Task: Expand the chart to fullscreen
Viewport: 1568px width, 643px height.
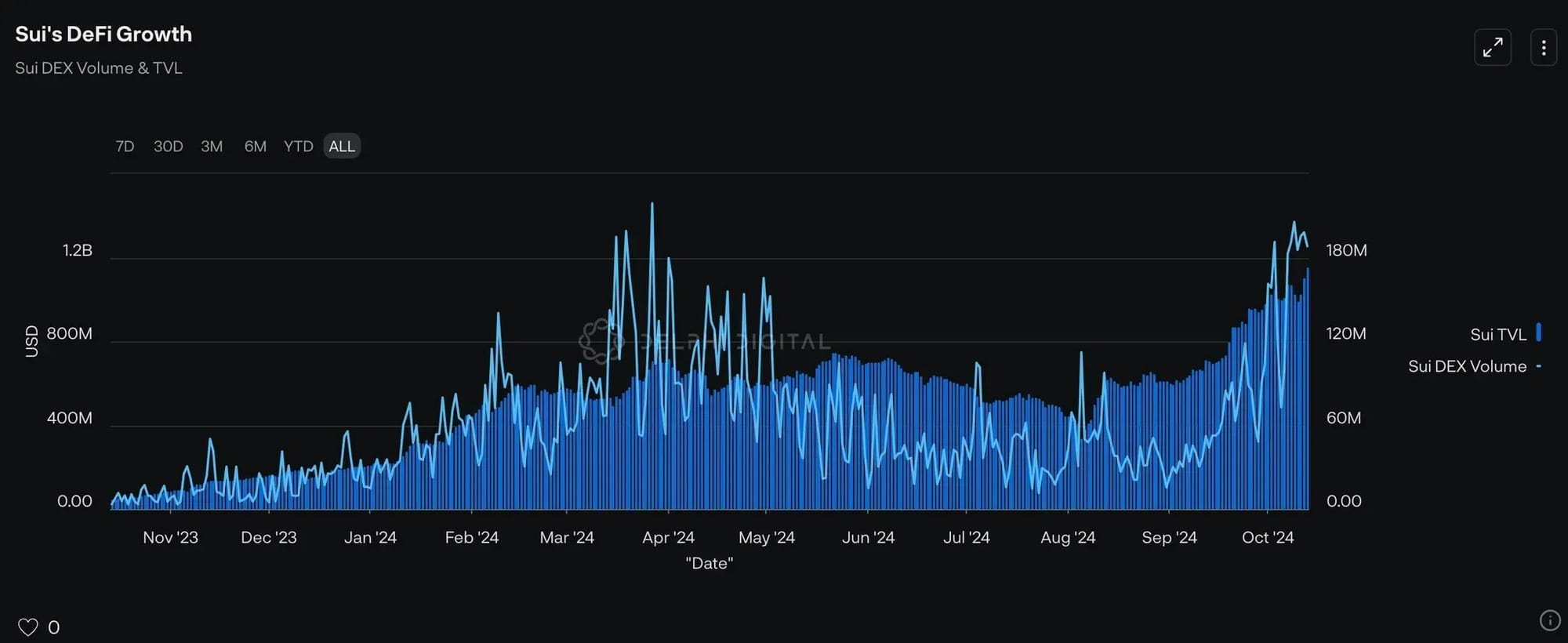Action: (x=1493, y=47)
